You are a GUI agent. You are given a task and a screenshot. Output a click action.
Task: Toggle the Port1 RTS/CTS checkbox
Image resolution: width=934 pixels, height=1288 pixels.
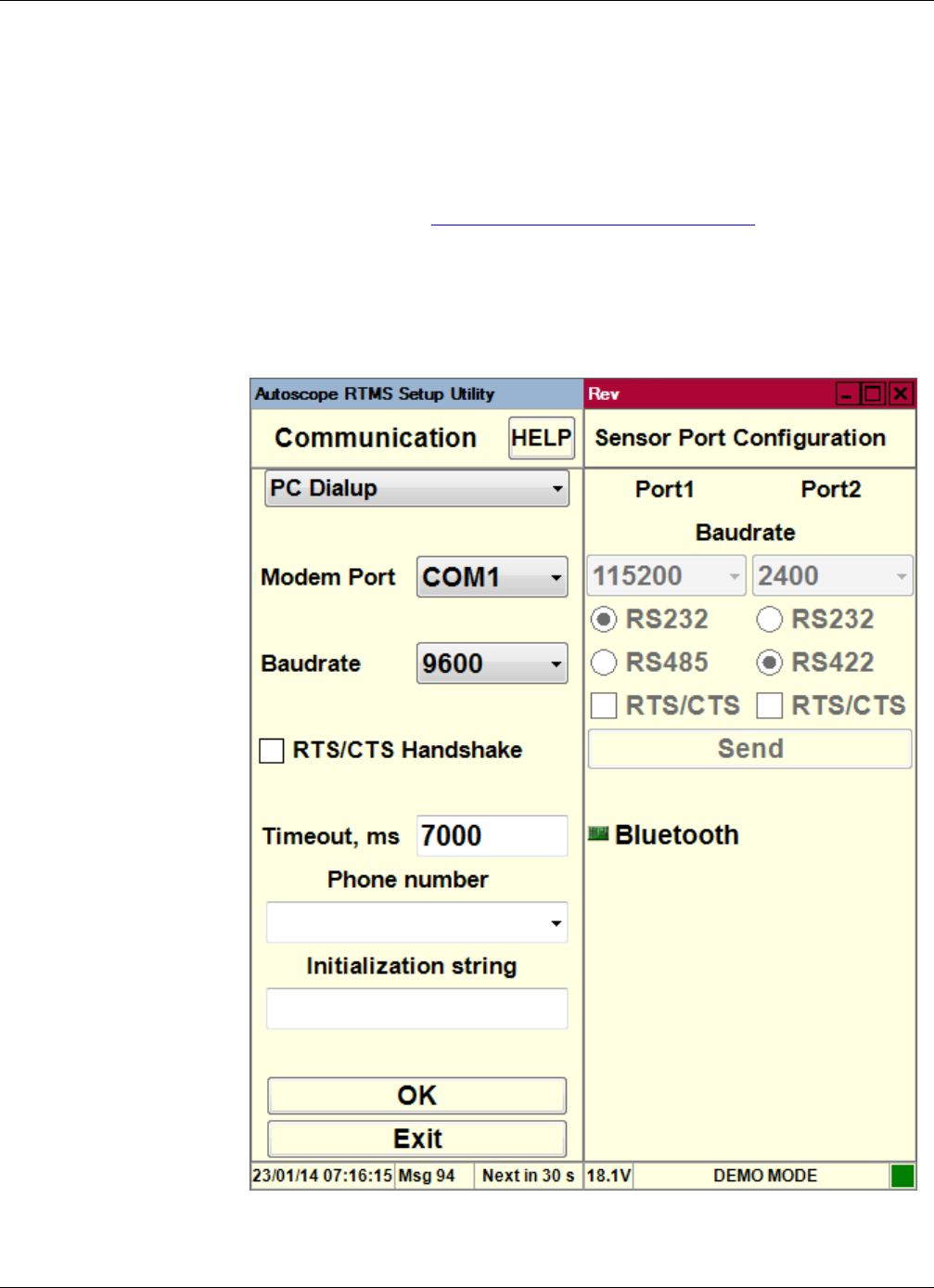(x=604, y=705)
